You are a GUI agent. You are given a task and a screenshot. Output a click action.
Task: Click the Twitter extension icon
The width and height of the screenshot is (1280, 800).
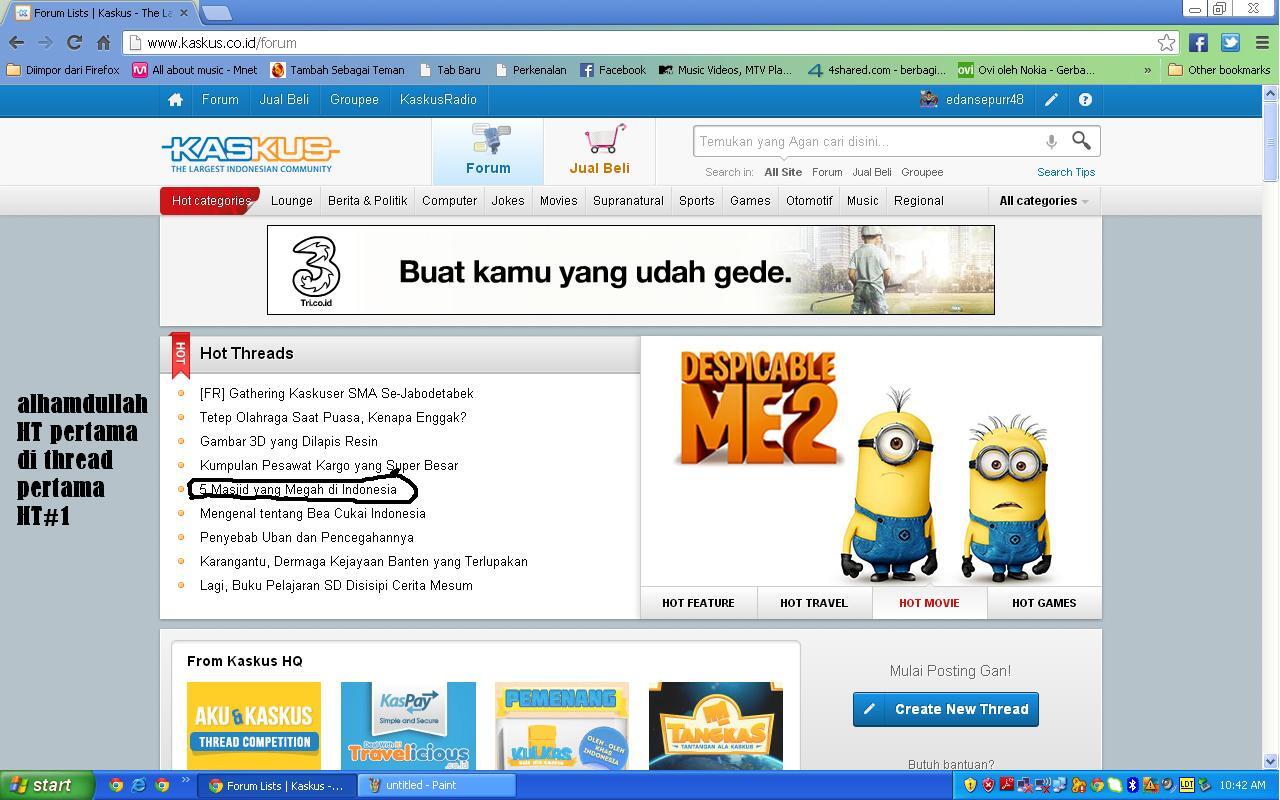[1230, 43]
